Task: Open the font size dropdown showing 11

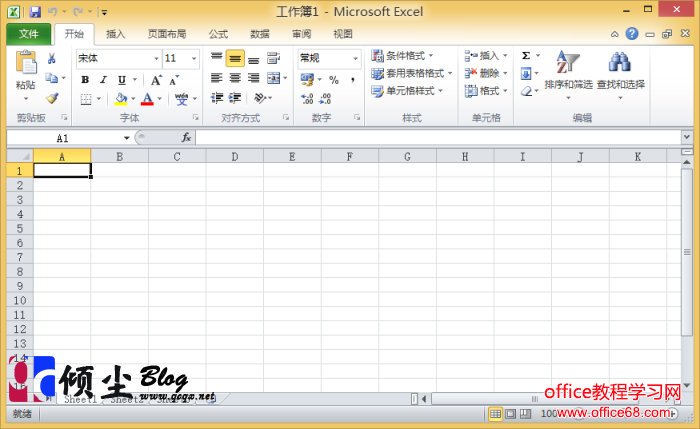Action: (194, 58)
